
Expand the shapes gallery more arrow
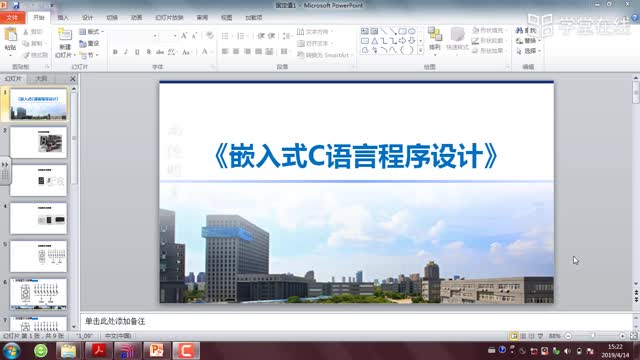[420, 50]
